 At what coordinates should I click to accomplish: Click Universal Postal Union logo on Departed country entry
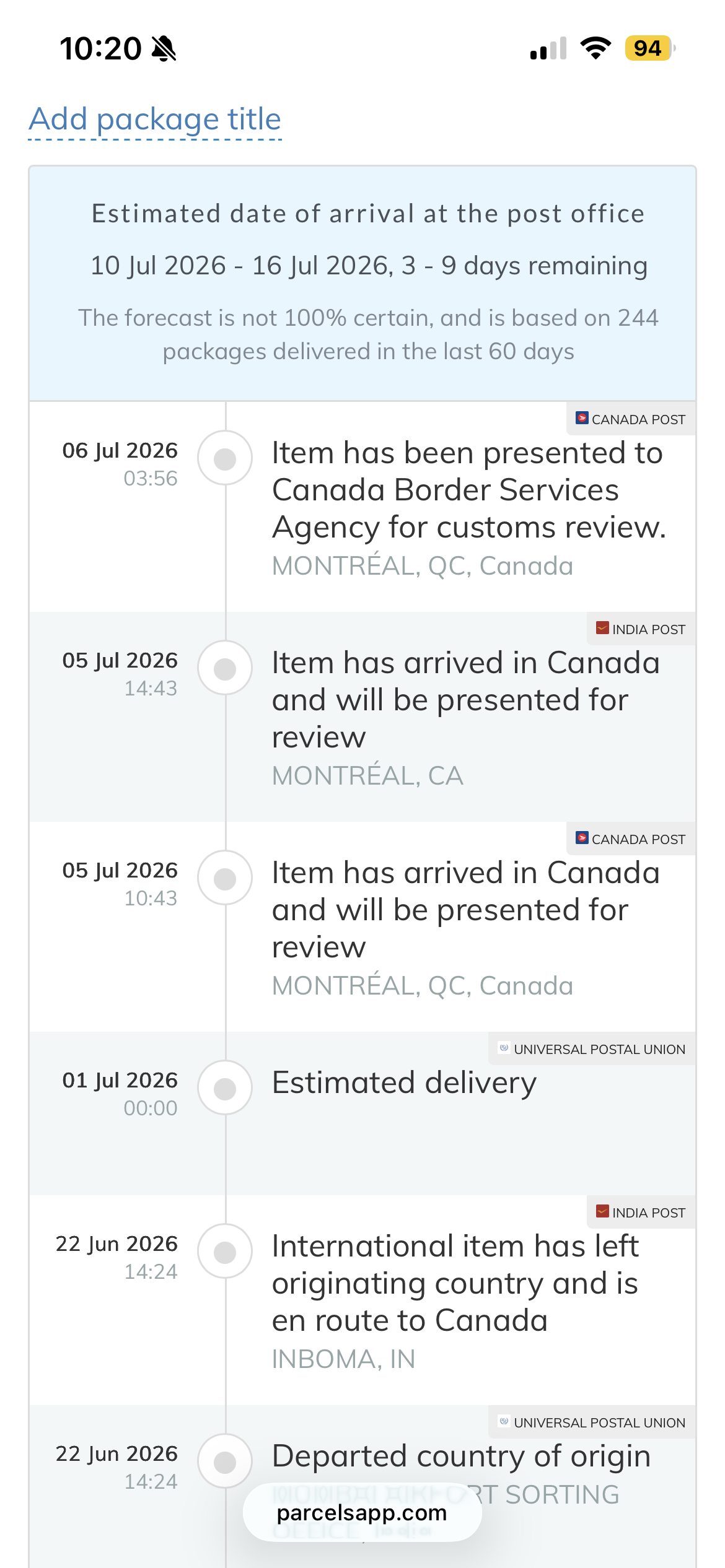click(x=504, y=1421)
